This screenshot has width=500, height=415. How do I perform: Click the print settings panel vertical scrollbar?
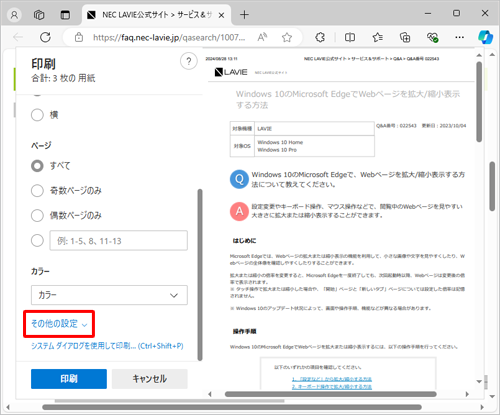click(x=200, y=275)
